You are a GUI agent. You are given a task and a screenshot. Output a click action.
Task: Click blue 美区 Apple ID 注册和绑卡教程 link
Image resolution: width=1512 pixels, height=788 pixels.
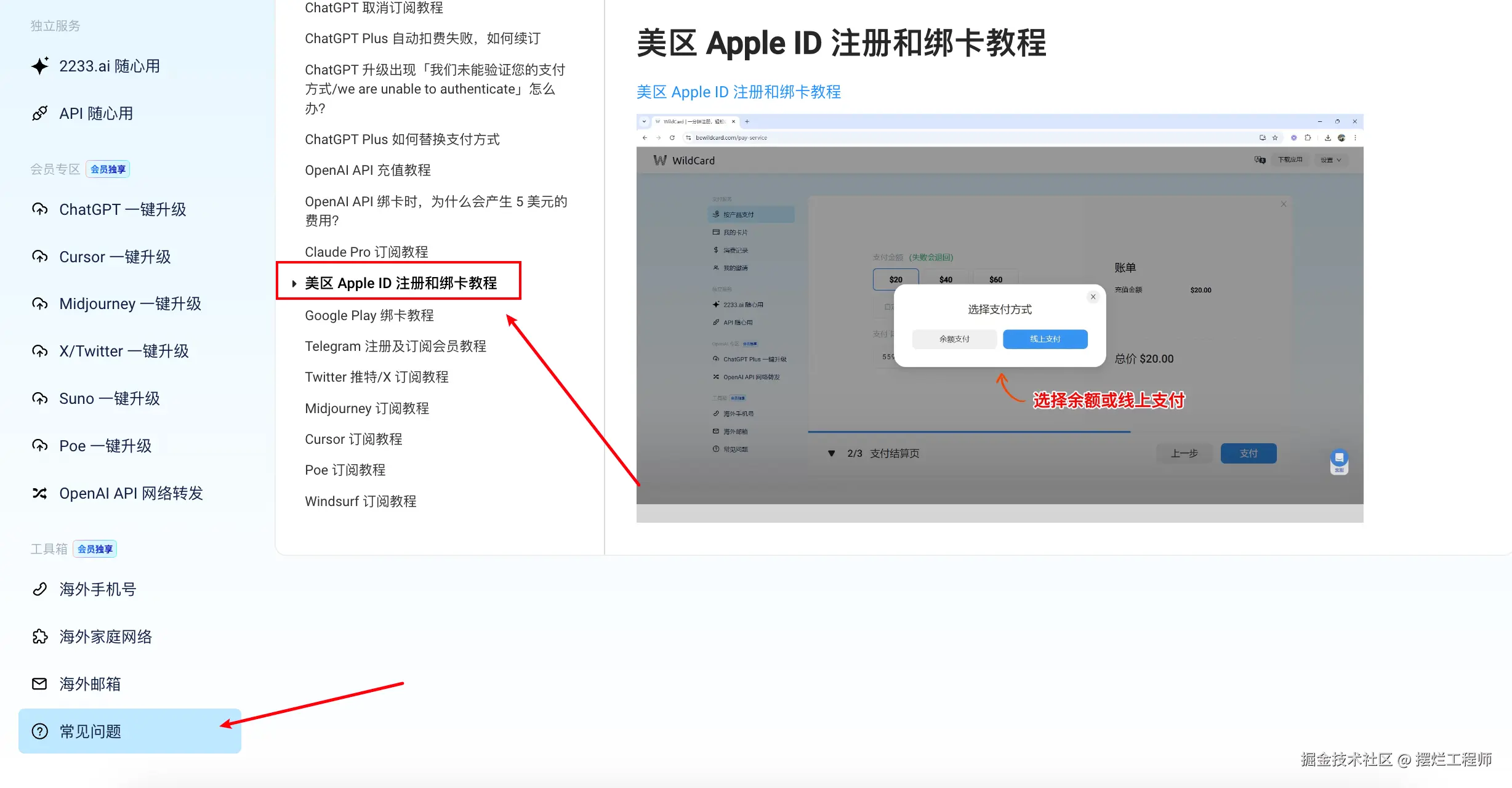point(738,92)
